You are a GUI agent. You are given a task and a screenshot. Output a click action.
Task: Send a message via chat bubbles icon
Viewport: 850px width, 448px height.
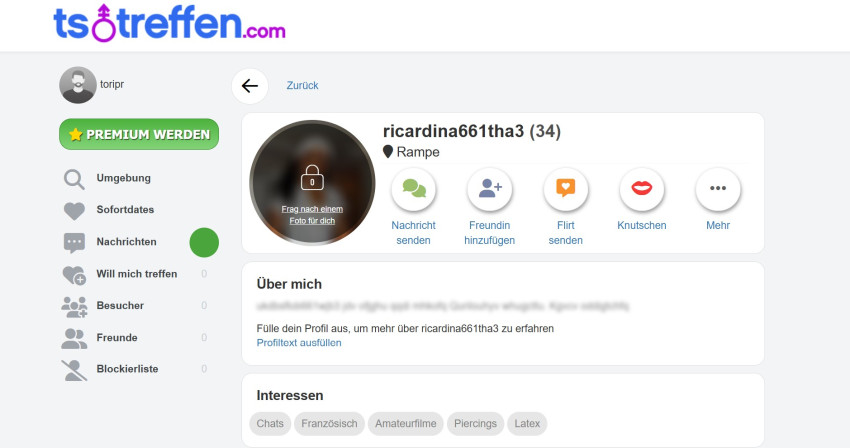(x=414, y=189)
